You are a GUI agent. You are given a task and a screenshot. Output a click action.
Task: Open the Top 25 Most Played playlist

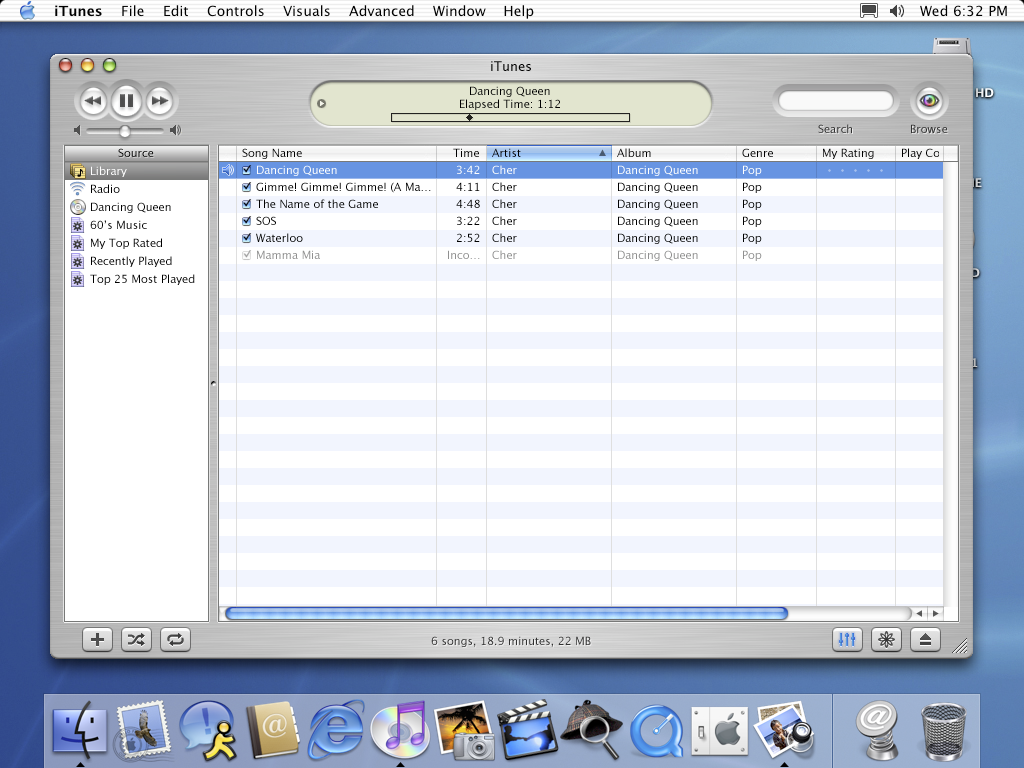136,279
